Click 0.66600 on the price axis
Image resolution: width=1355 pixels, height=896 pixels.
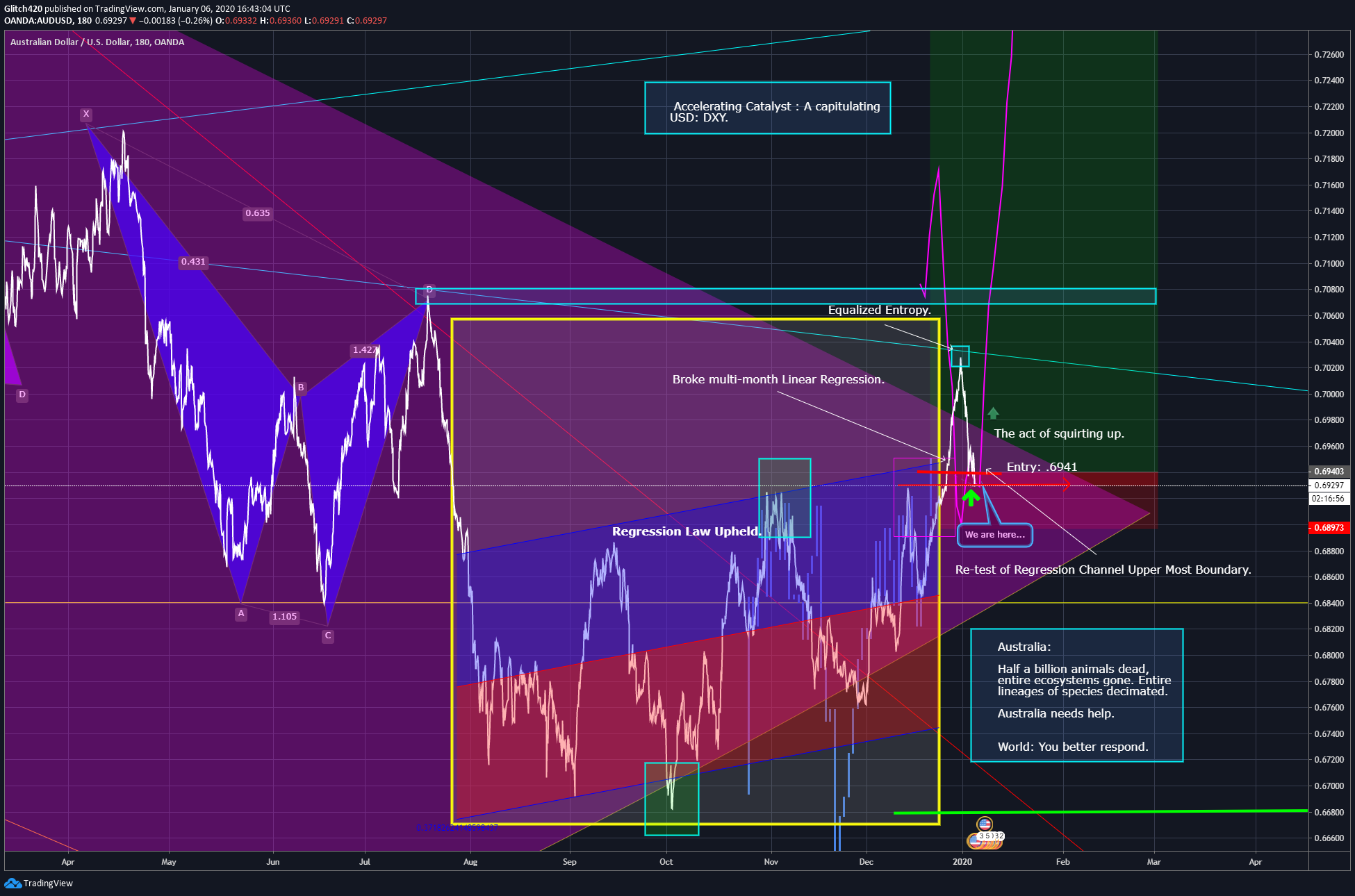click(x=1329, y=838)
